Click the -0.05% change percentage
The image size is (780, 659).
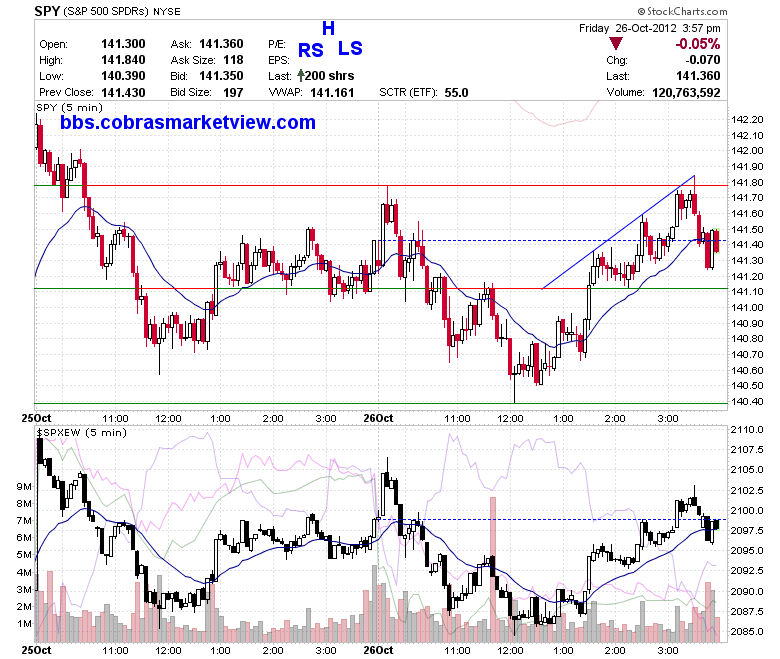[697, 44]
